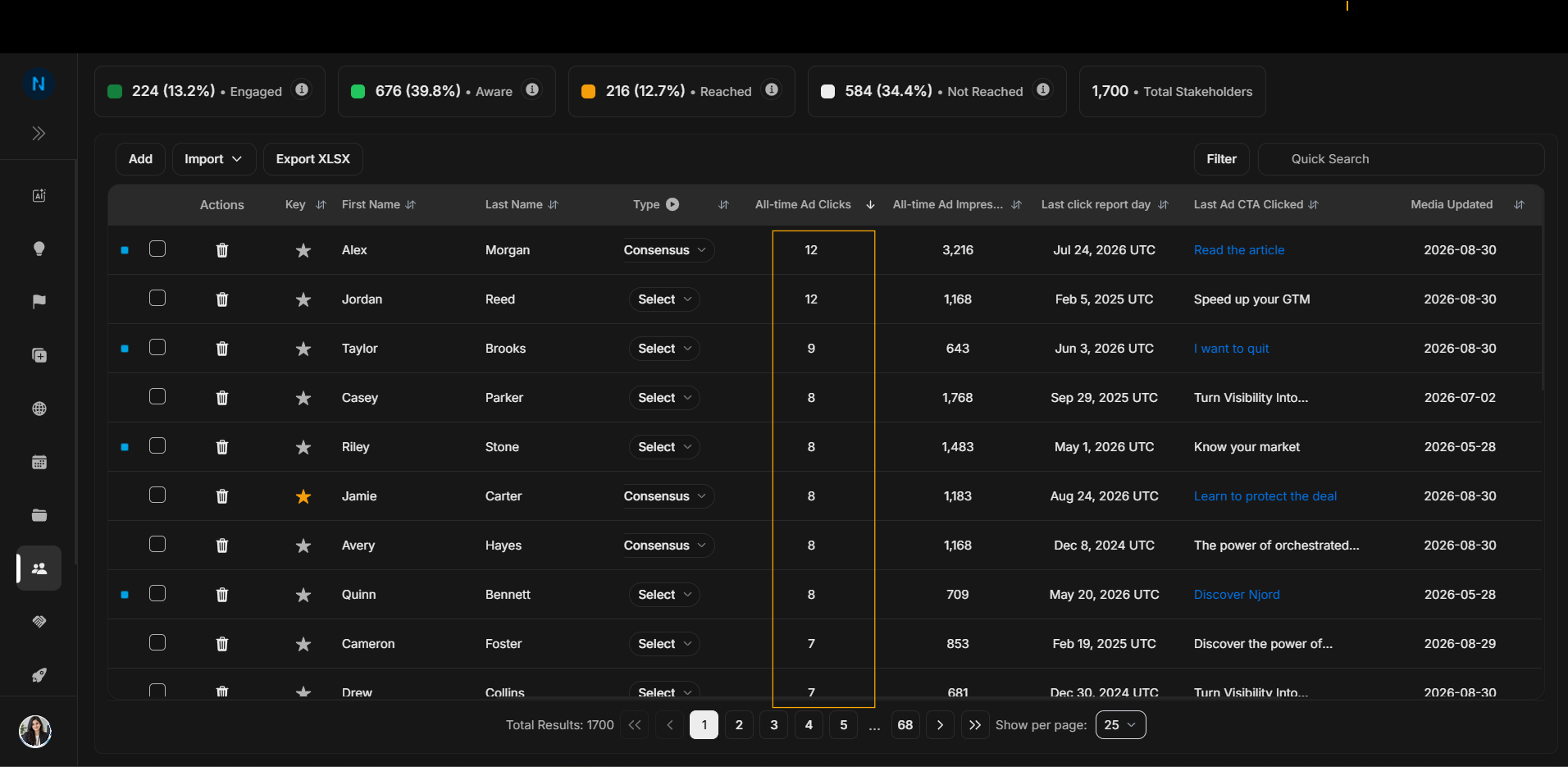Open the rocket sidebar icon
The image size is (1568, 767).
click(x=39, y=675)
